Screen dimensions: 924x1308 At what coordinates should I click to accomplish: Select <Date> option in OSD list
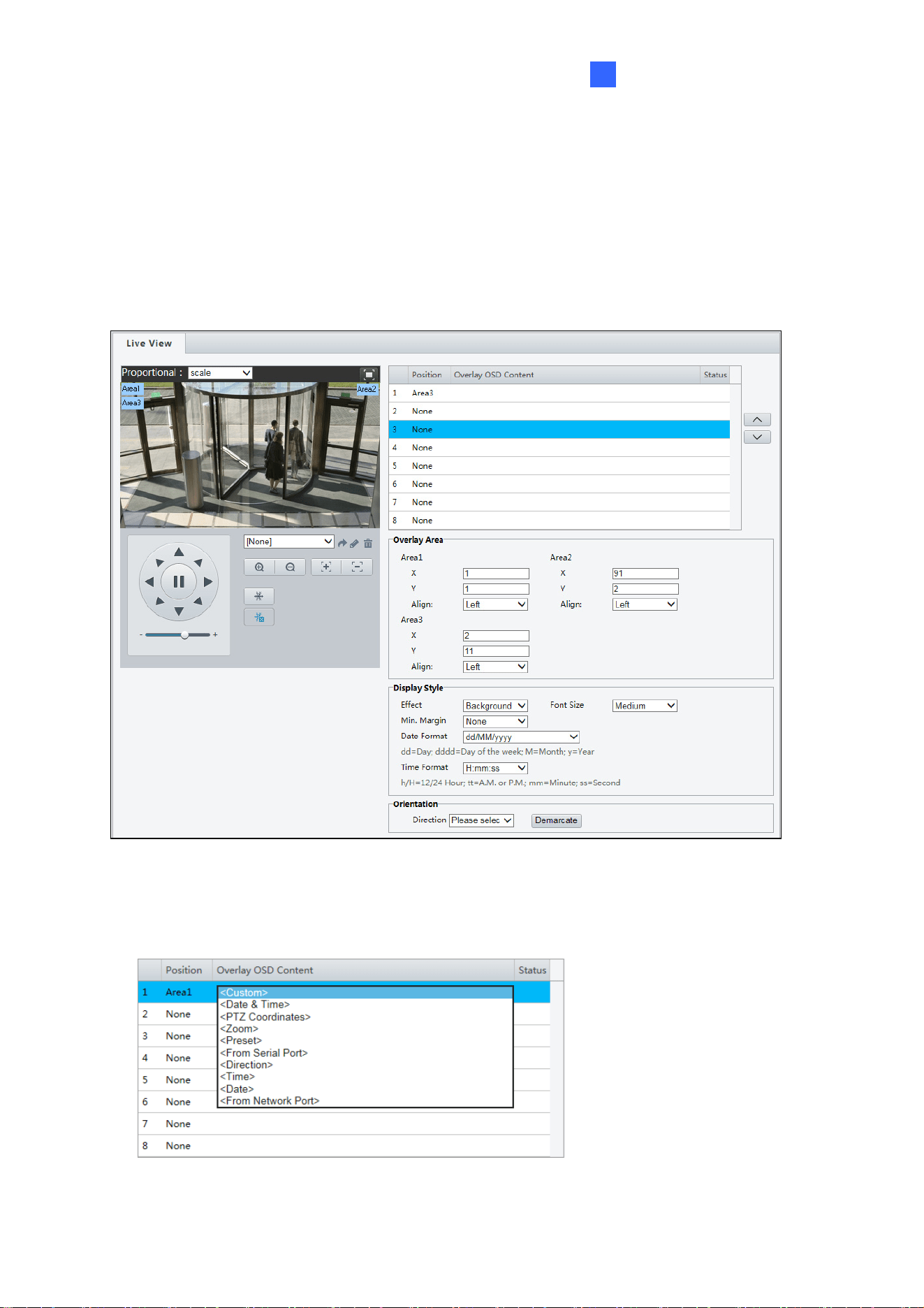[x=365, y=1089]
